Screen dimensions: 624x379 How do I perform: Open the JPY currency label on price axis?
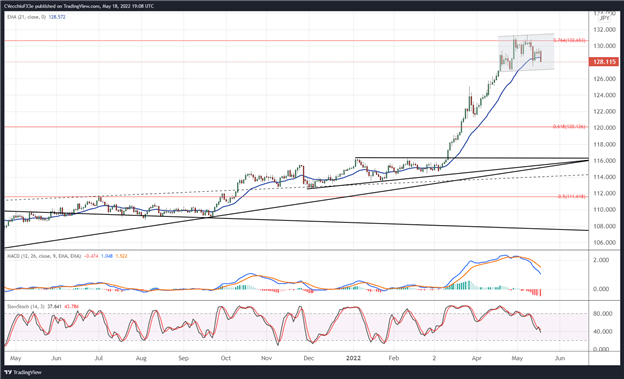coord(604,18)
